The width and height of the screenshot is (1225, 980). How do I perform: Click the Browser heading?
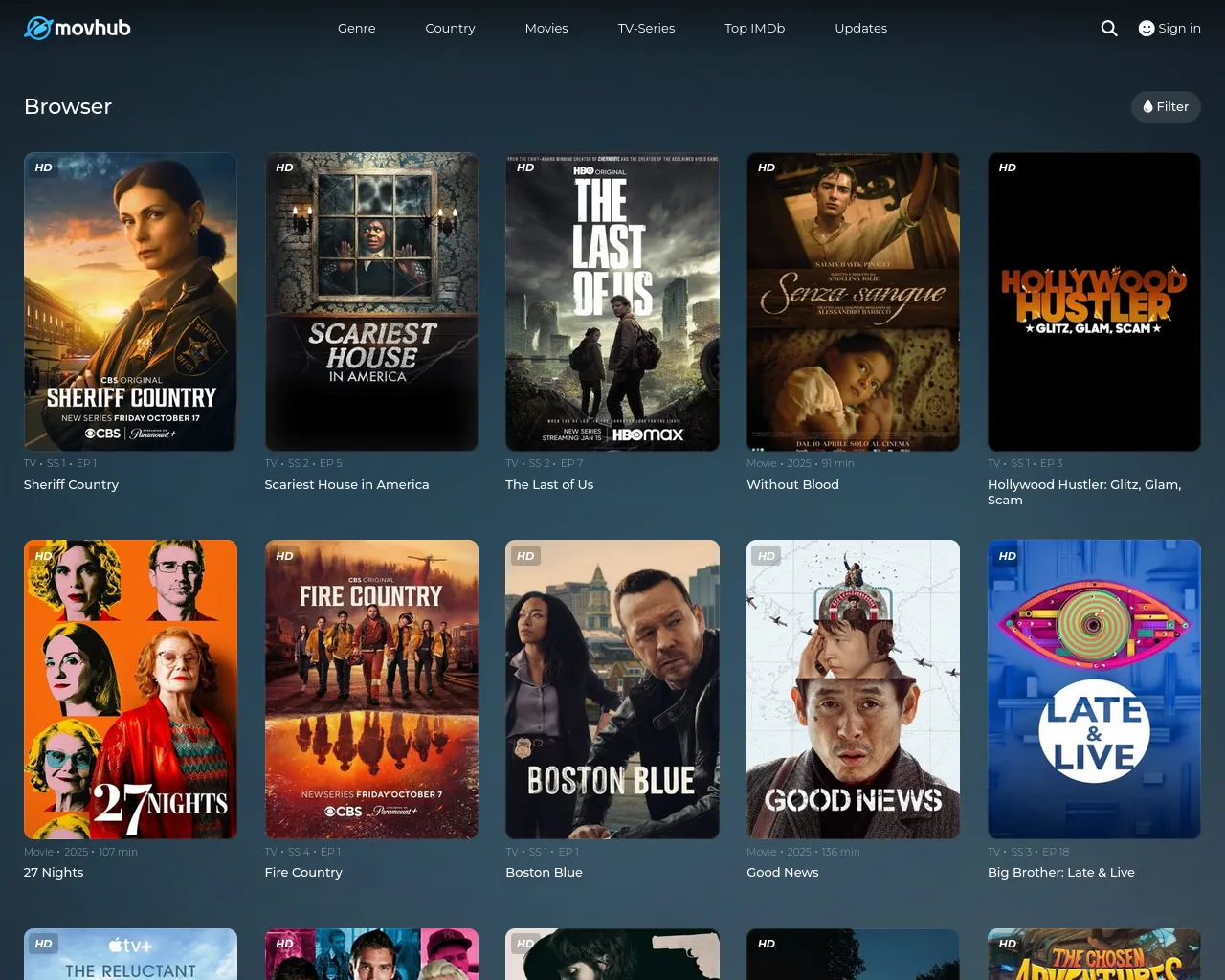pos(68,106)
